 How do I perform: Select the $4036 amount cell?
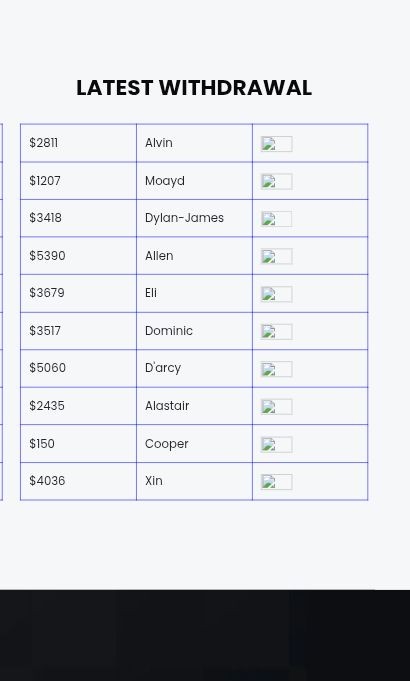click(78, 481)
